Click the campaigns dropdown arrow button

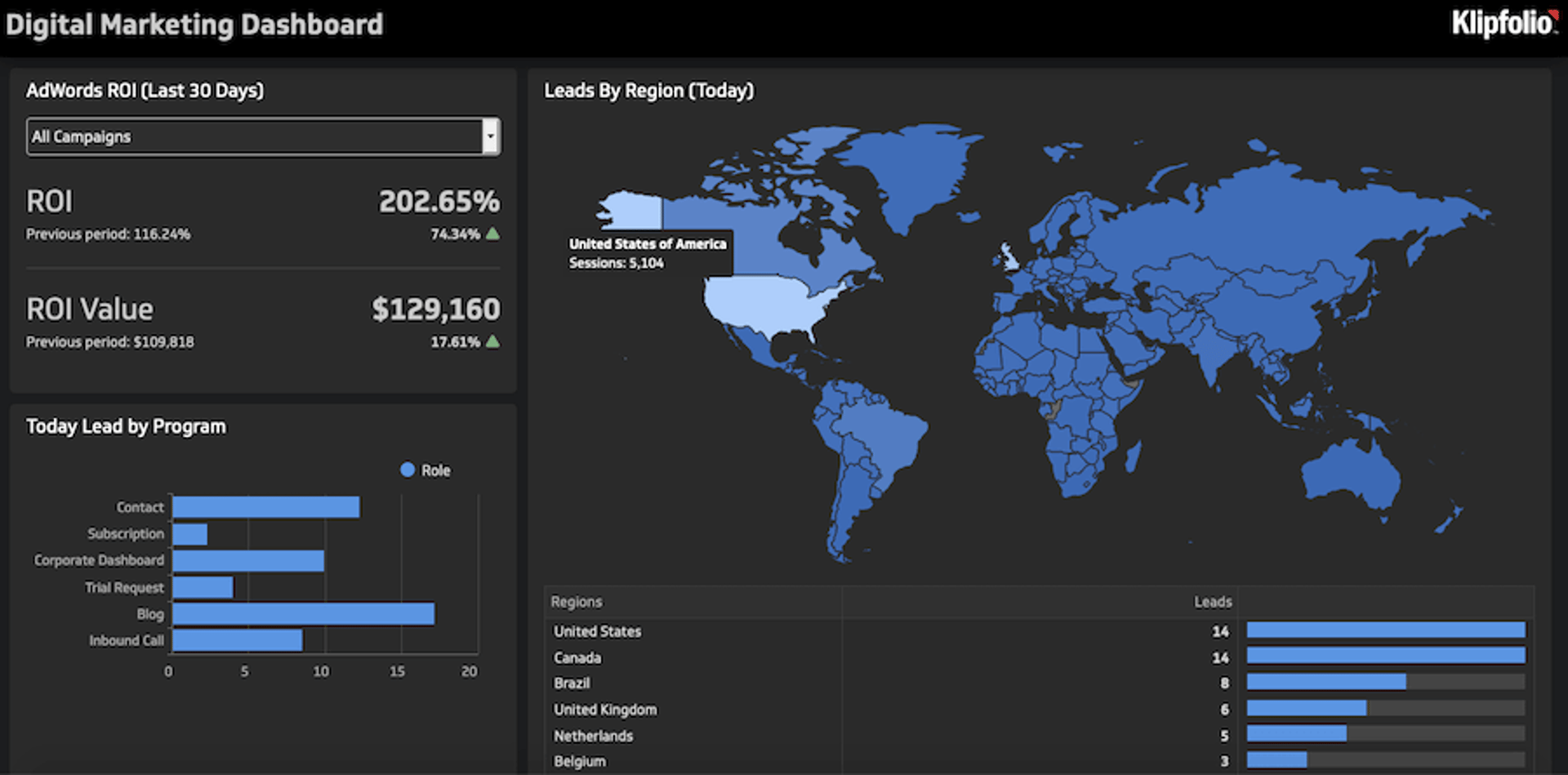[490, 136]
